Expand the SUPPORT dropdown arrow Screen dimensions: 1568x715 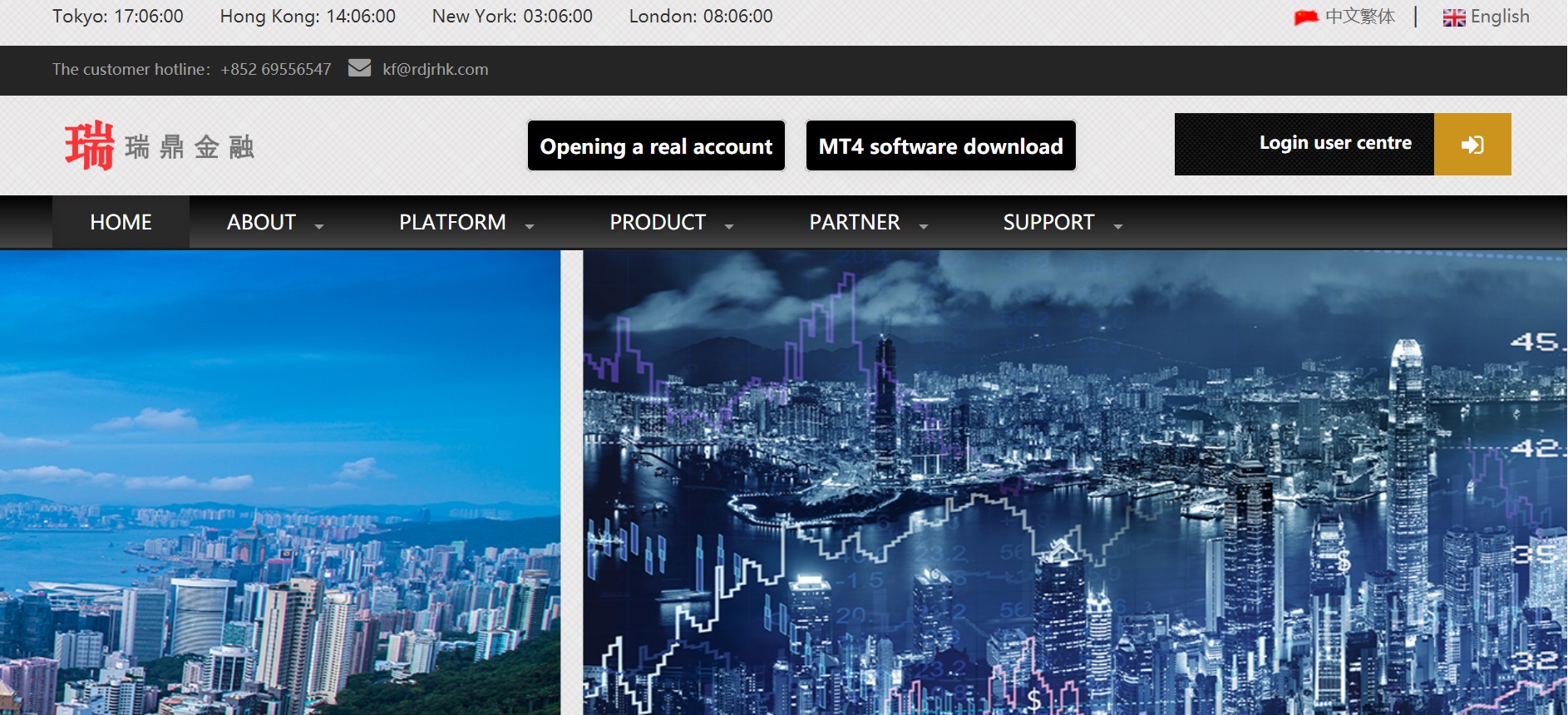coord(1118,225)
